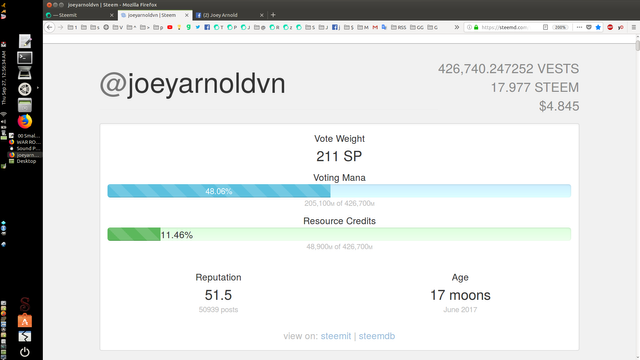This screenshot has width=640, height=360.
Task: Open the RSS bookmarks folder
Action: pos(399,27)
